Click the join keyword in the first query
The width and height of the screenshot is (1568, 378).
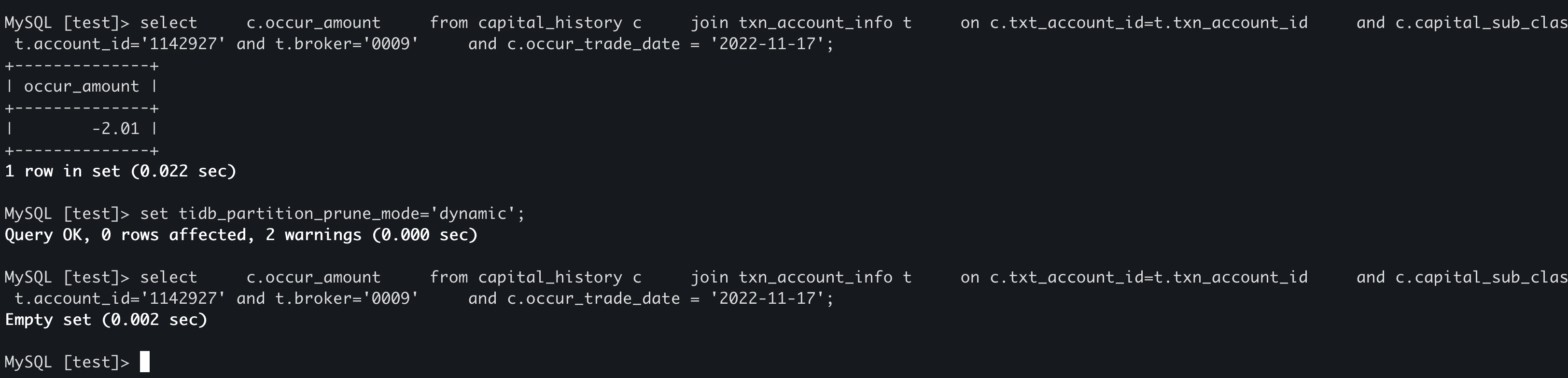709,23
